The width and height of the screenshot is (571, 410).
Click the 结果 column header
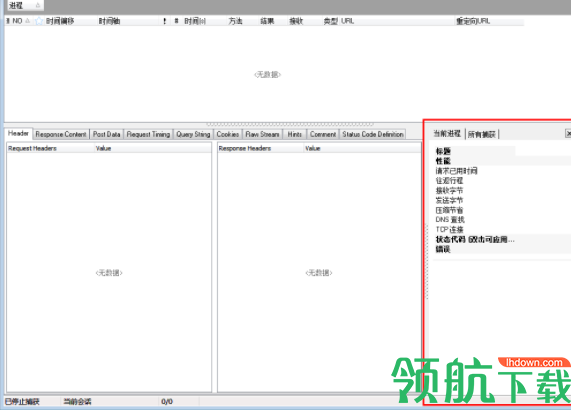pos(267,21)
